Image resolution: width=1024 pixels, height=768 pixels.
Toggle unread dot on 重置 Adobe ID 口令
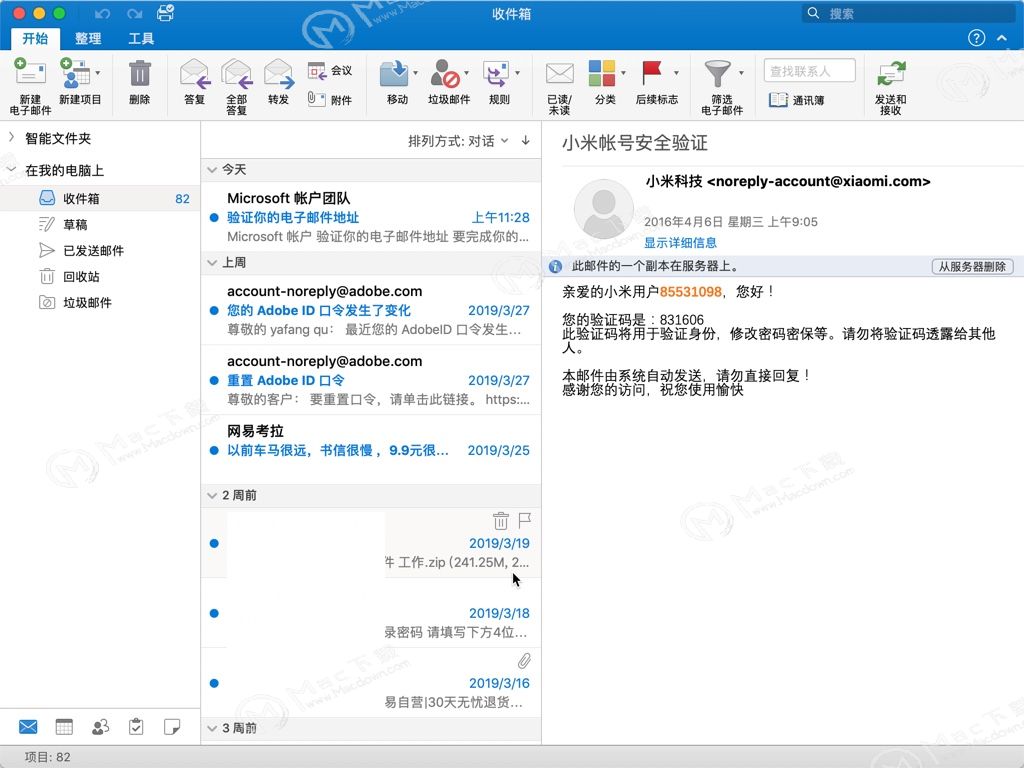(x=214, y=381)
